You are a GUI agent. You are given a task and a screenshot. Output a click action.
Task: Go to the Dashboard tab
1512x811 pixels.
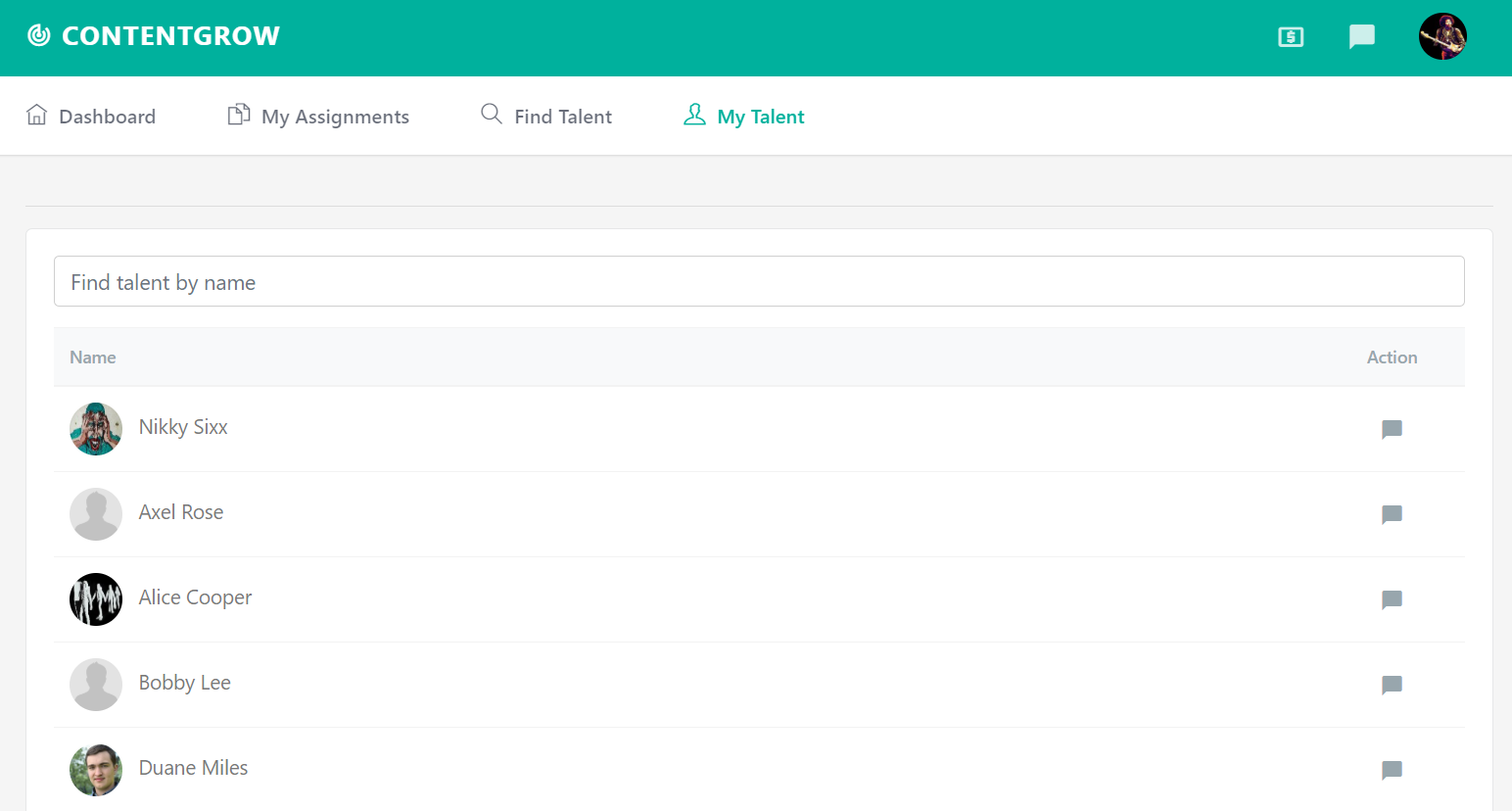[x=90, y=116]
